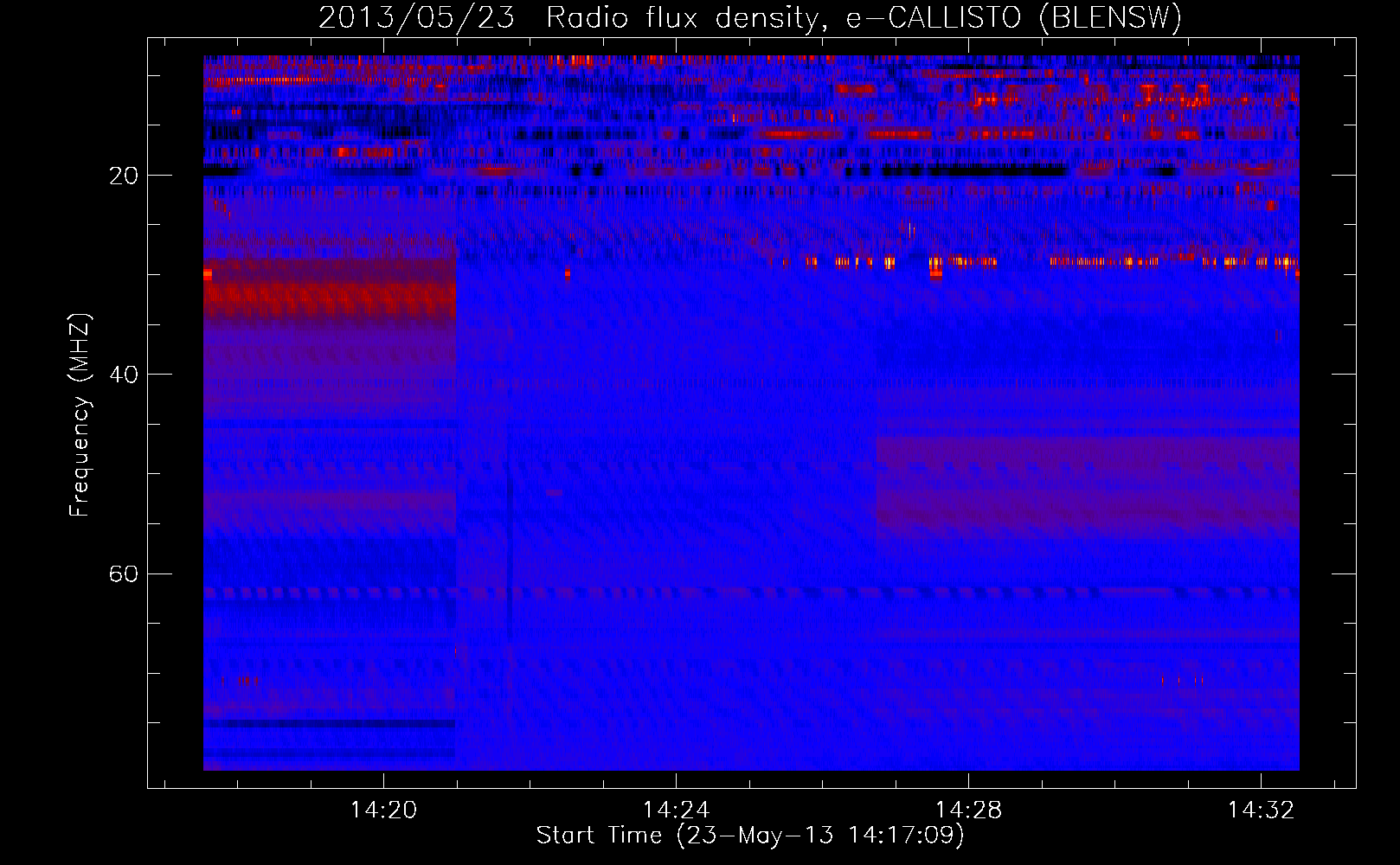Click the "Frequency (MHZ)" y-axis label
Viewport: 1400px width, 865px height.
click(x=80, y=415)
